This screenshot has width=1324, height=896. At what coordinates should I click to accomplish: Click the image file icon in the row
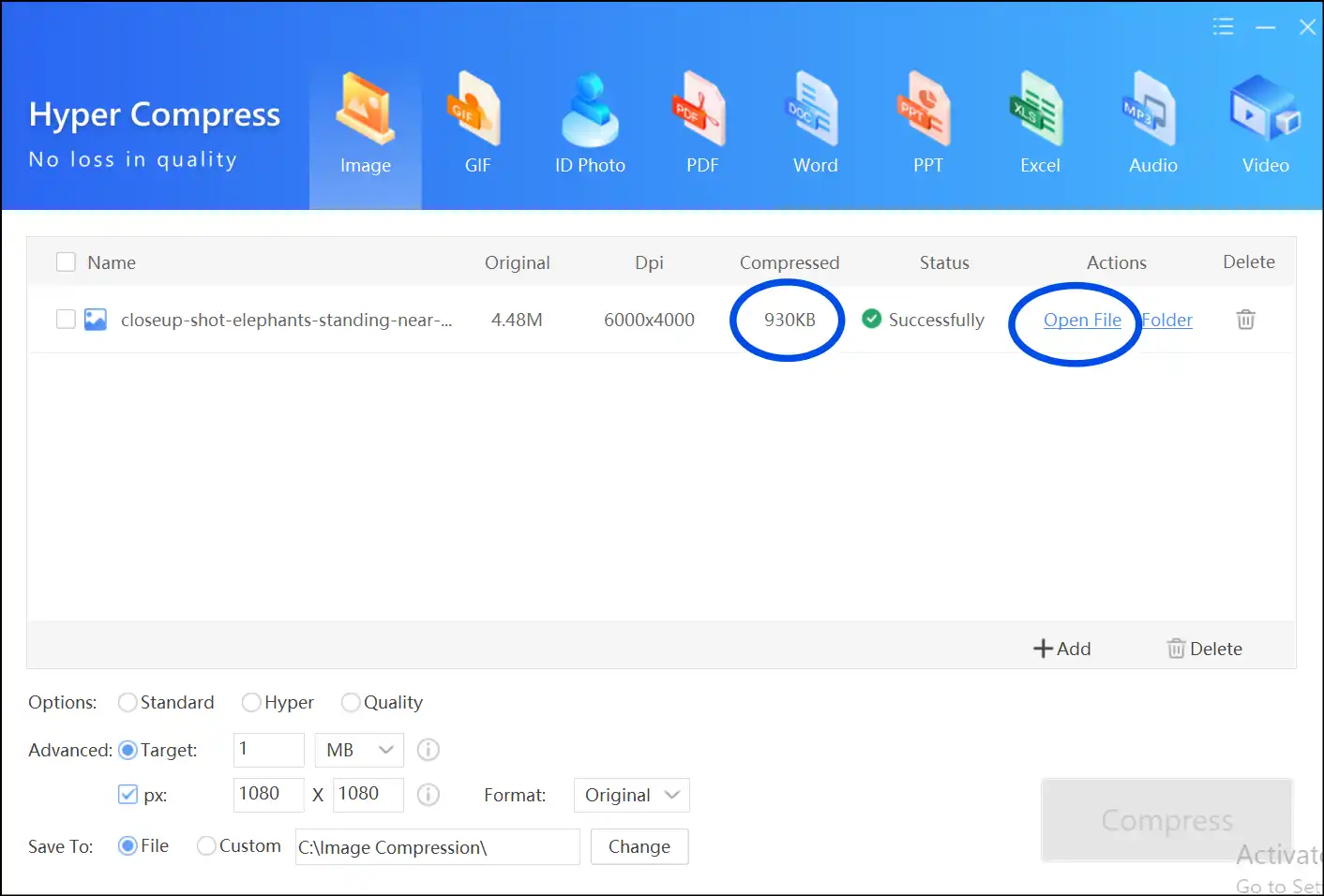96,320
